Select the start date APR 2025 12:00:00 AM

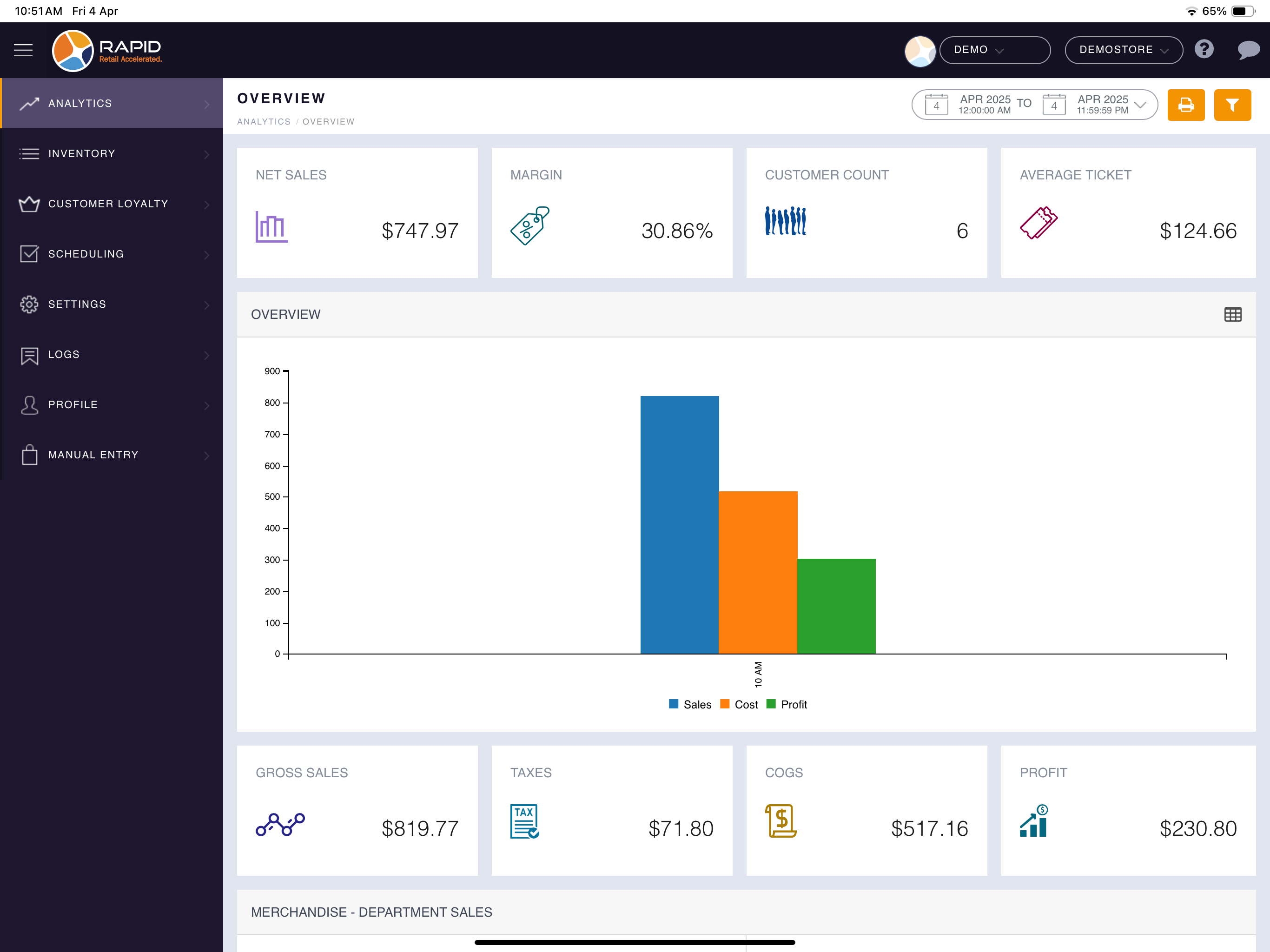click(x=984, y=105)
